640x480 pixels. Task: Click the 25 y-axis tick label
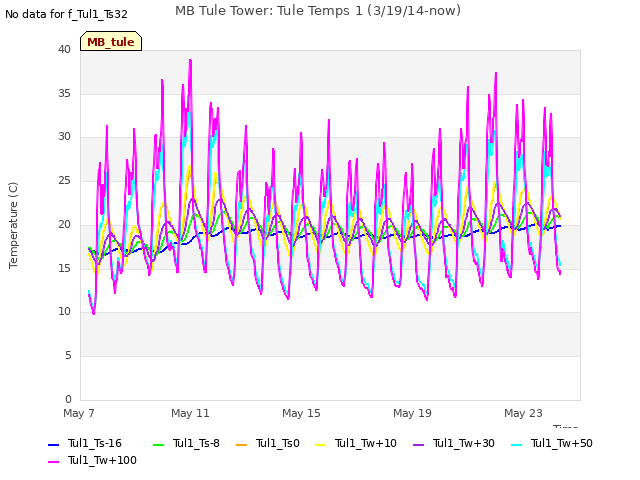tap(64, 180)
